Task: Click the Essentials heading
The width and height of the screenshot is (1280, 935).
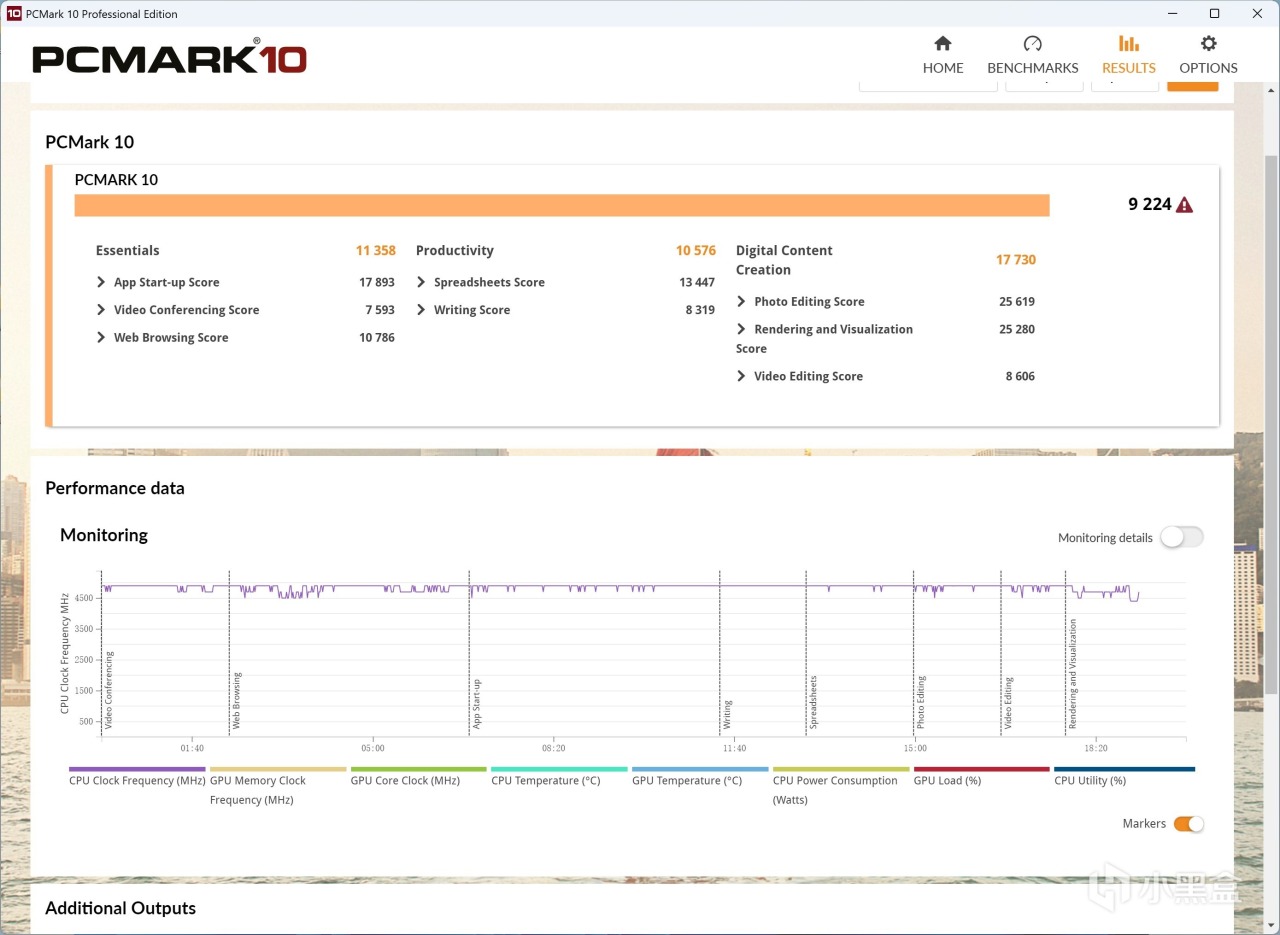Action: 128,251
